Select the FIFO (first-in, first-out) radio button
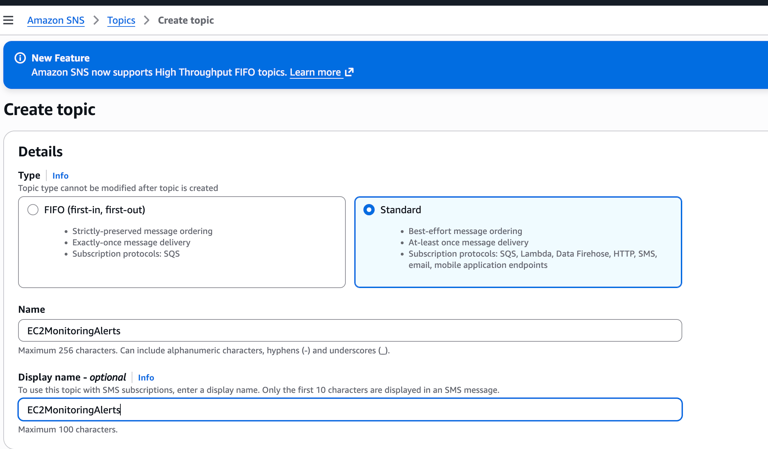The image size is (768, 449). coord(33,210)
